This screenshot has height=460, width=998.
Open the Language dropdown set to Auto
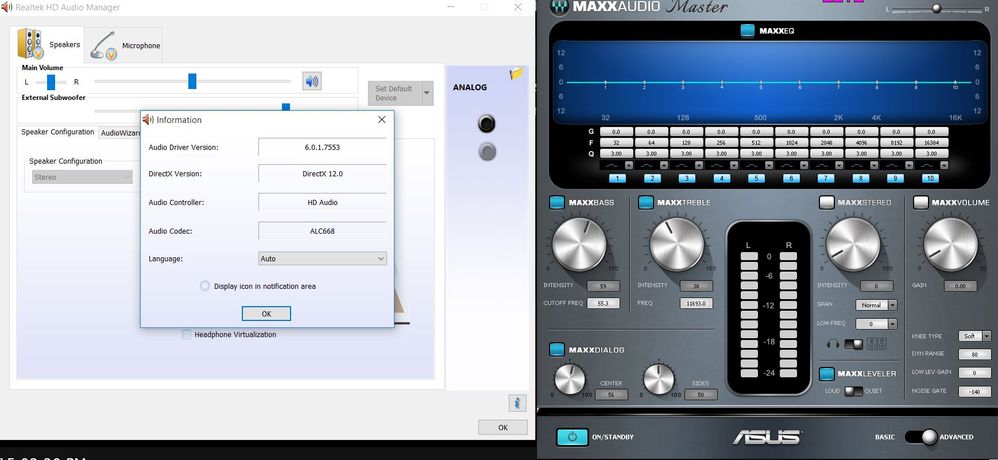pyautogui.click(x=322, y=258)
